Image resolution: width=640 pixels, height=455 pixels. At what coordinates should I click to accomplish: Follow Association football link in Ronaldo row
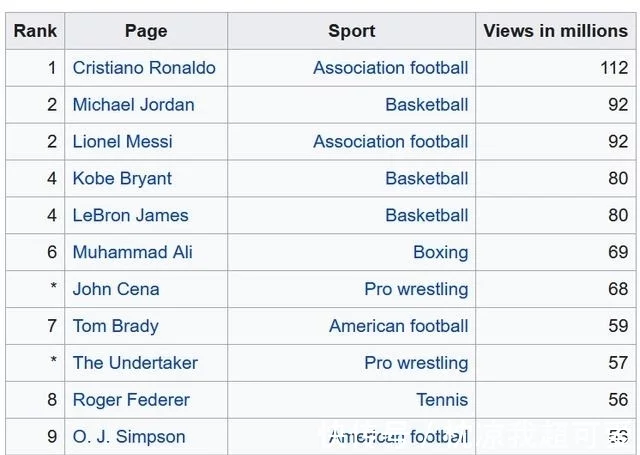click(391, 68)
